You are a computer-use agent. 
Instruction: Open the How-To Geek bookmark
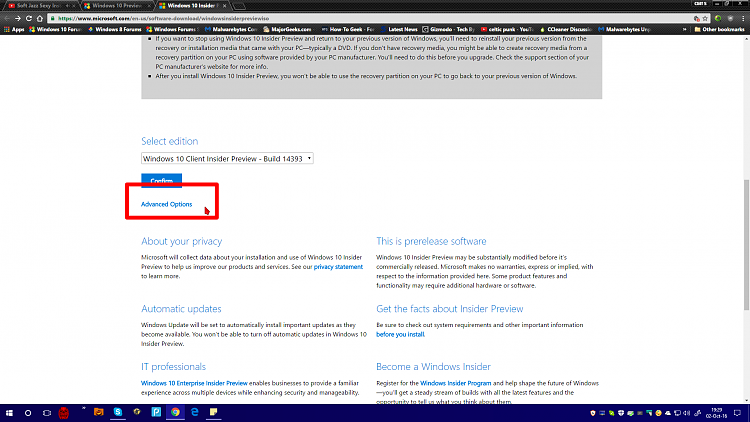[348, 29]
